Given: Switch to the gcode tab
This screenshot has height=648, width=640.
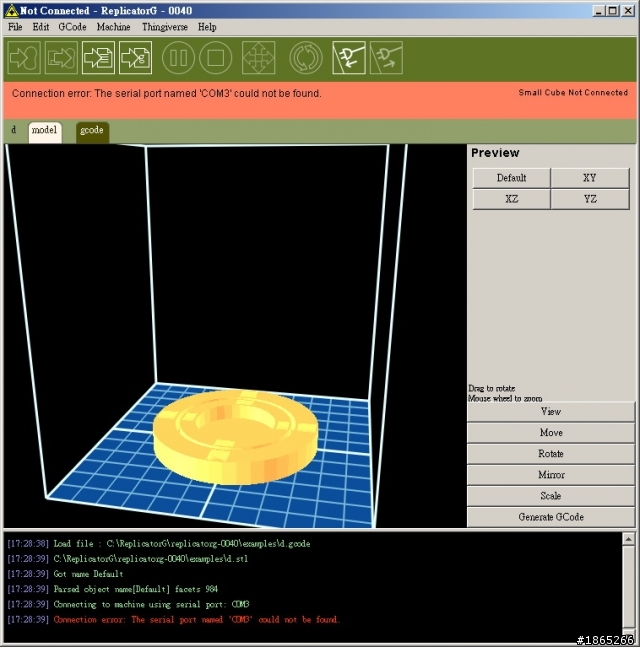Looking at the screenshot, I should coord(92,132).
